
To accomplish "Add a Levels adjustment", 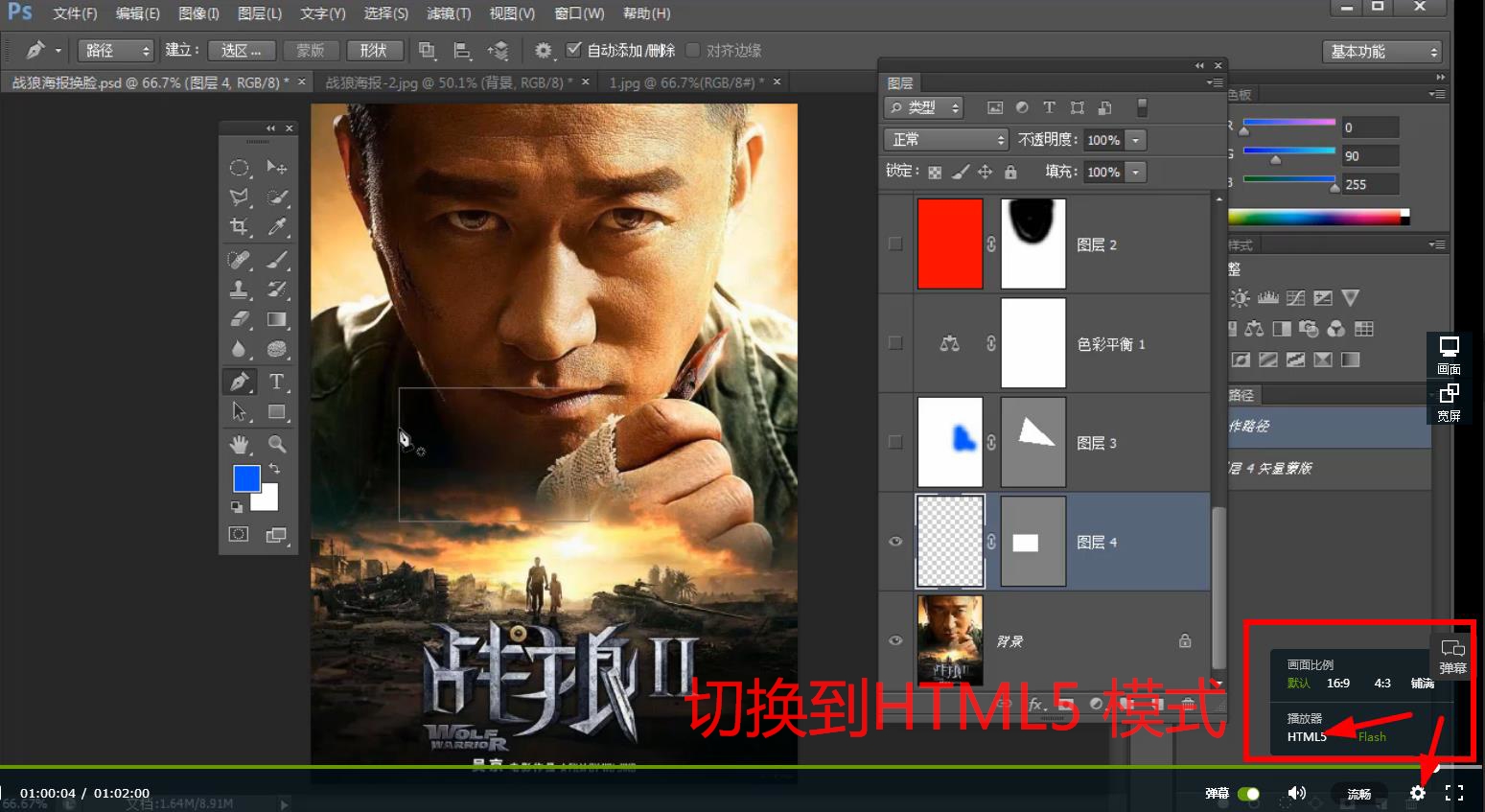I will click(x=1268, y=298).
